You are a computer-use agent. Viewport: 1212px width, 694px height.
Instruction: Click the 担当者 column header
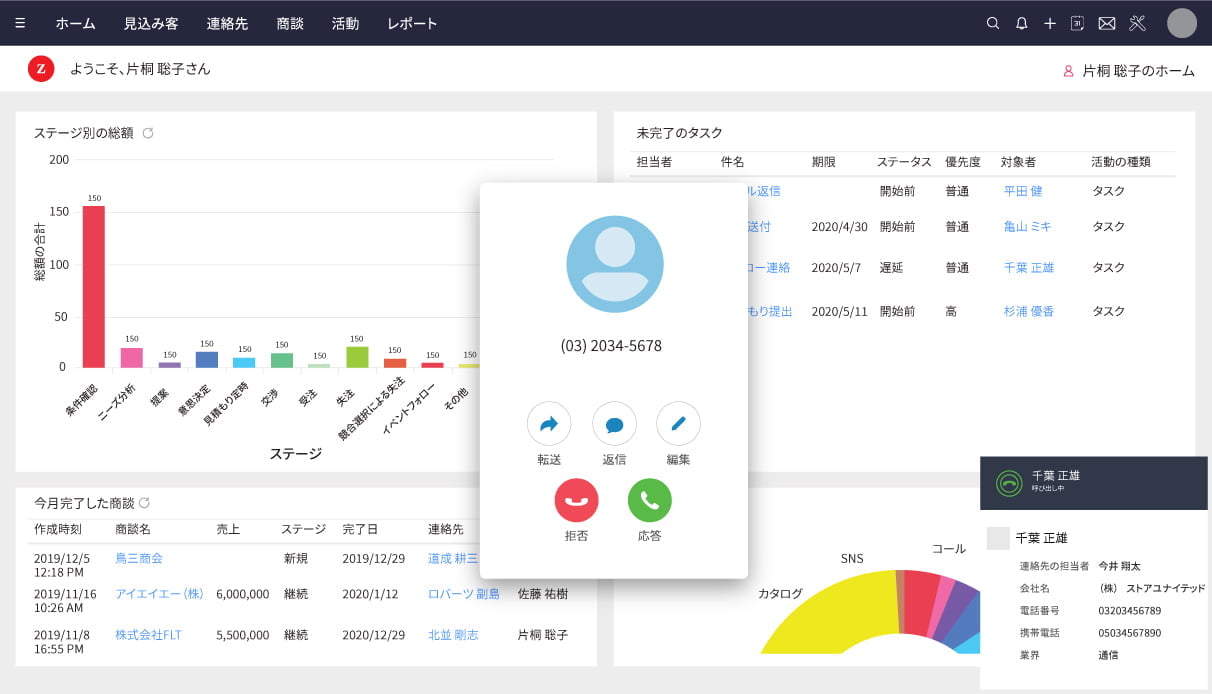[654, 162]
